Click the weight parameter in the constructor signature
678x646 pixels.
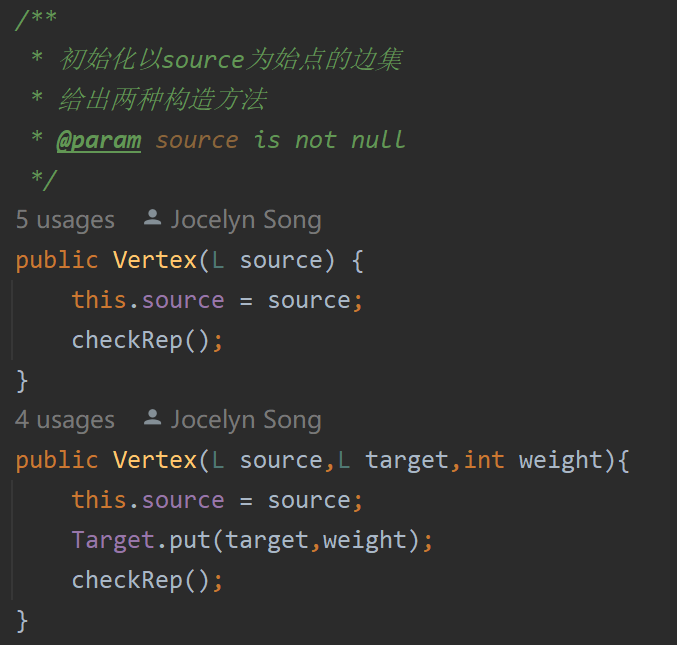(561, 460)
